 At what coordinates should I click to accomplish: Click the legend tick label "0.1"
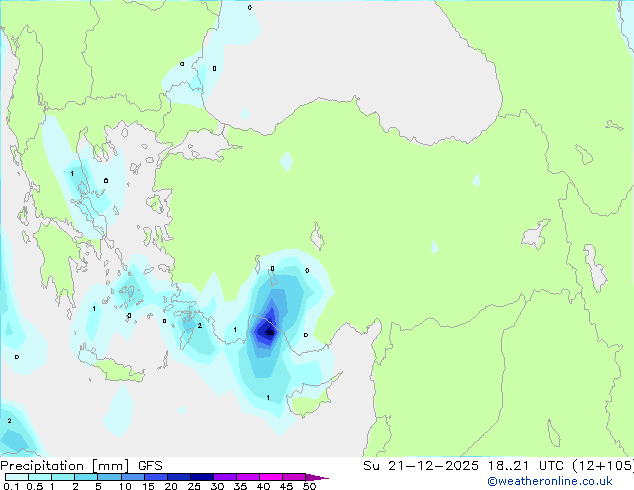coord(11,486)
